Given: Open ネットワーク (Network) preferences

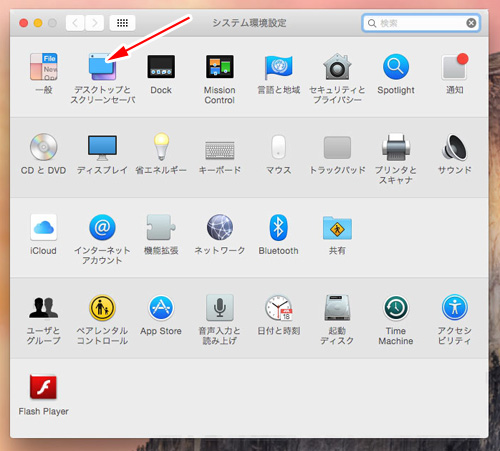Looking at the screenshot, I should tap(220, 227).
